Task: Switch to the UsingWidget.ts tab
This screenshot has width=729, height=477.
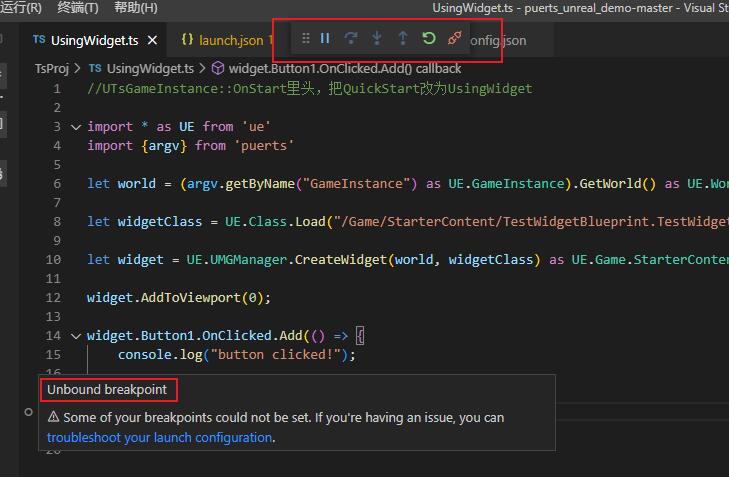Action: [x=95, y=40]
